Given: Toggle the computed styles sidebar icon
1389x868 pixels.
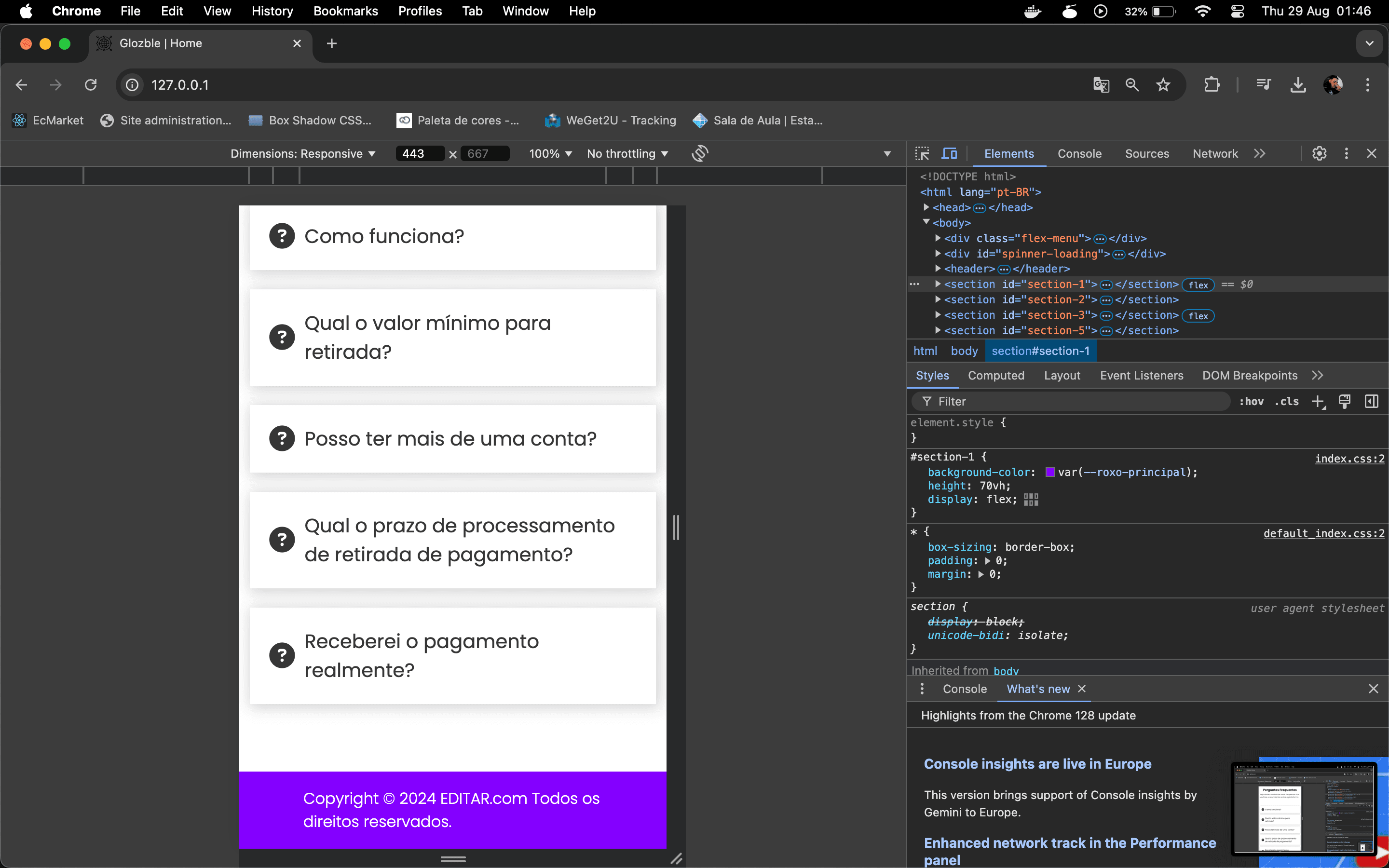Looking at the screenshot, I should pyautogui.click(x=1371, y=401).
